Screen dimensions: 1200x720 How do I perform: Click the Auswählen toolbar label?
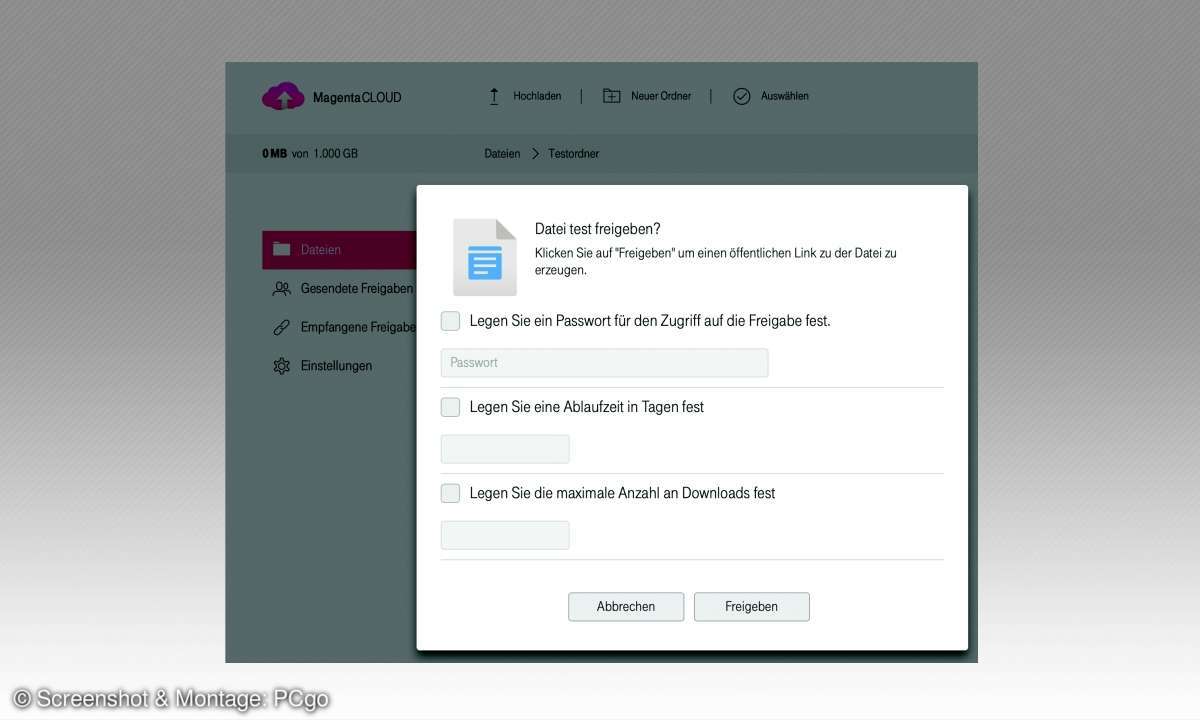[785, 96]
